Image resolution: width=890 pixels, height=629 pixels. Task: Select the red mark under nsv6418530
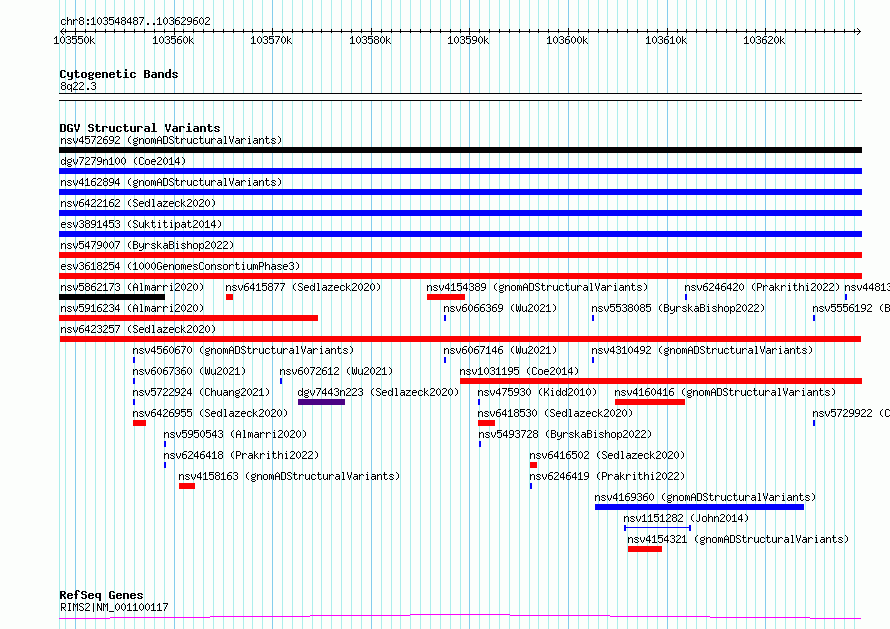coord(486,423)
